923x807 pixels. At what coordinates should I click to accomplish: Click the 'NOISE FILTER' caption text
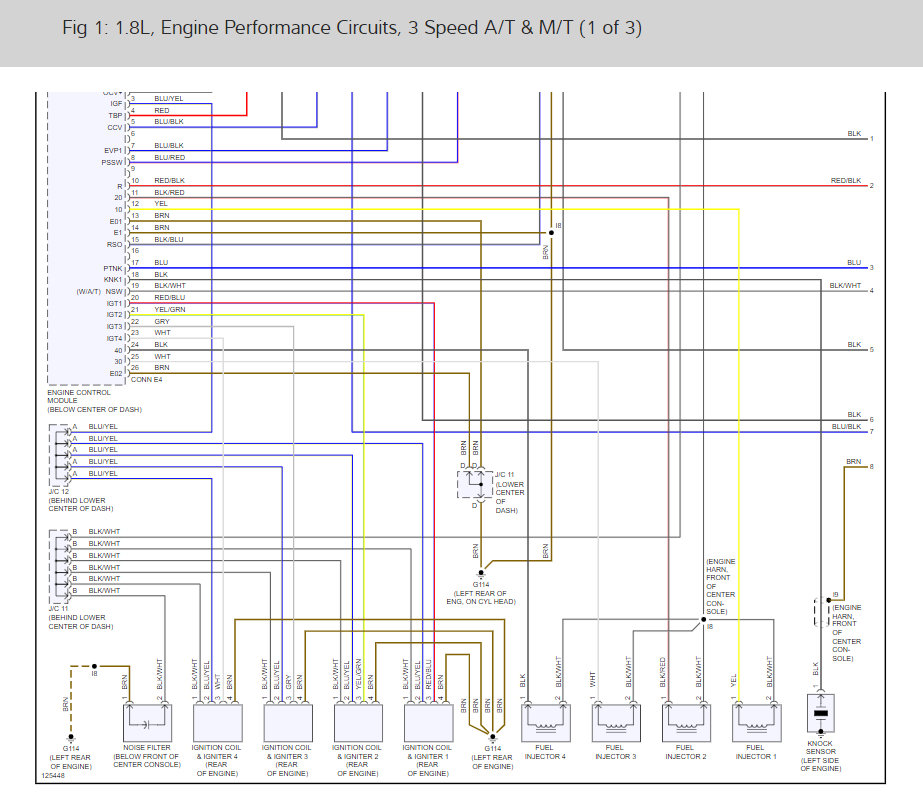[147, 748]
